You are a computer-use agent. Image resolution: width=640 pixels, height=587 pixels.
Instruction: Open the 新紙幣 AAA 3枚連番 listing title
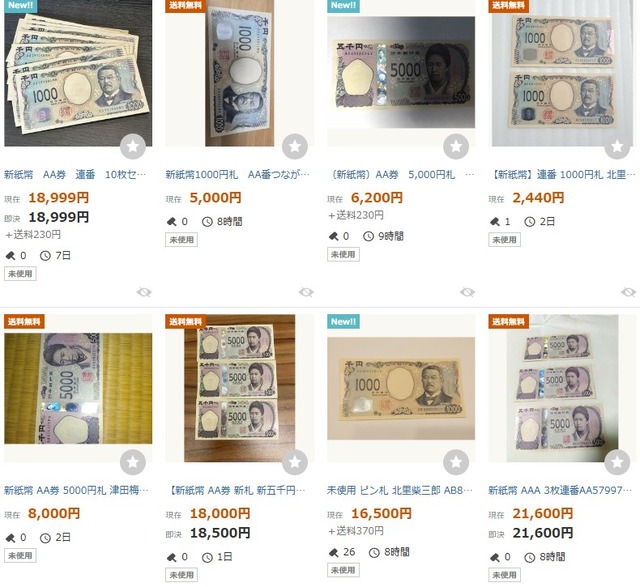pyautogui.click(x=560, y=490)
